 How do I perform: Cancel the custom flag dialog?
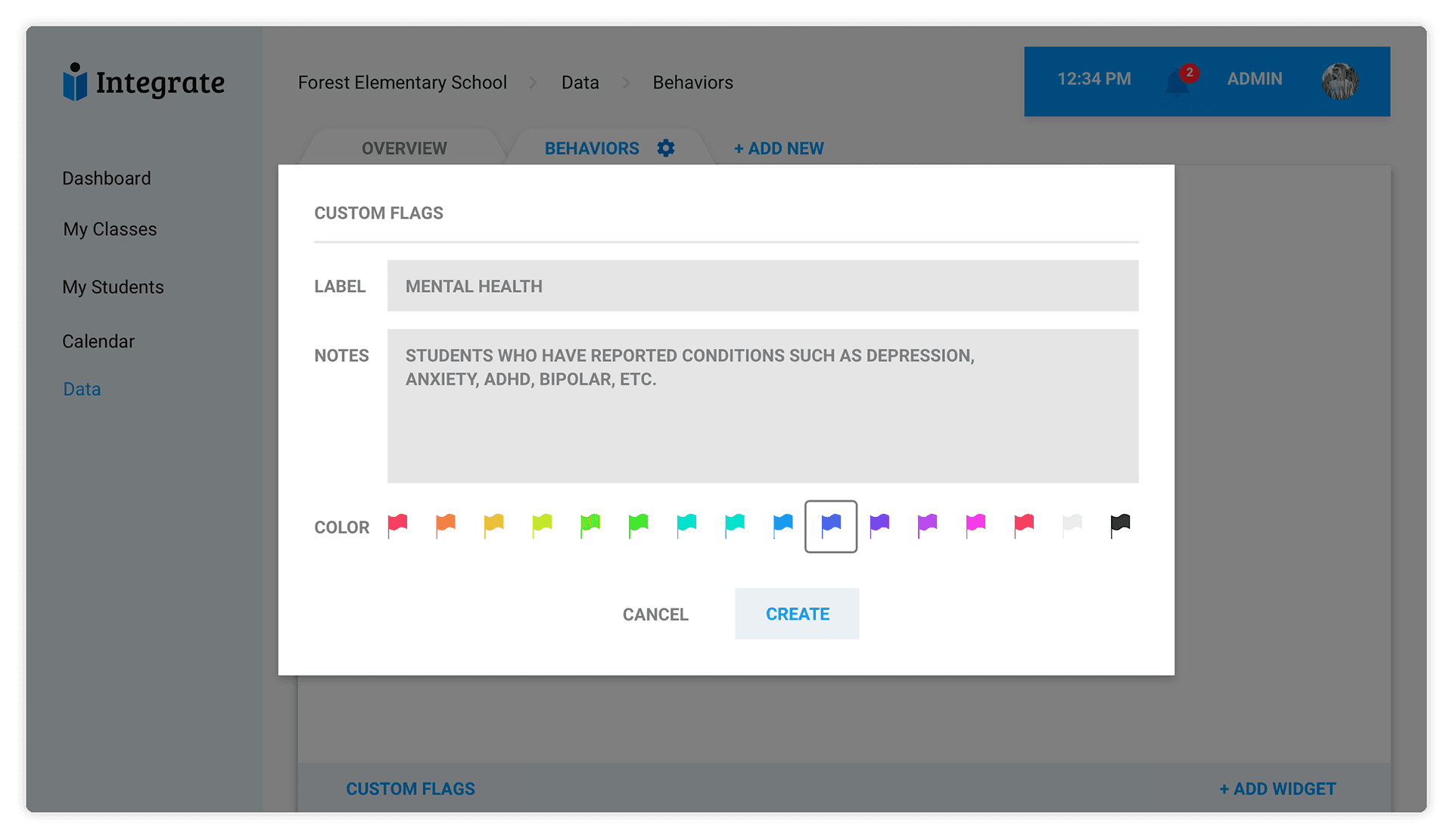655,614
